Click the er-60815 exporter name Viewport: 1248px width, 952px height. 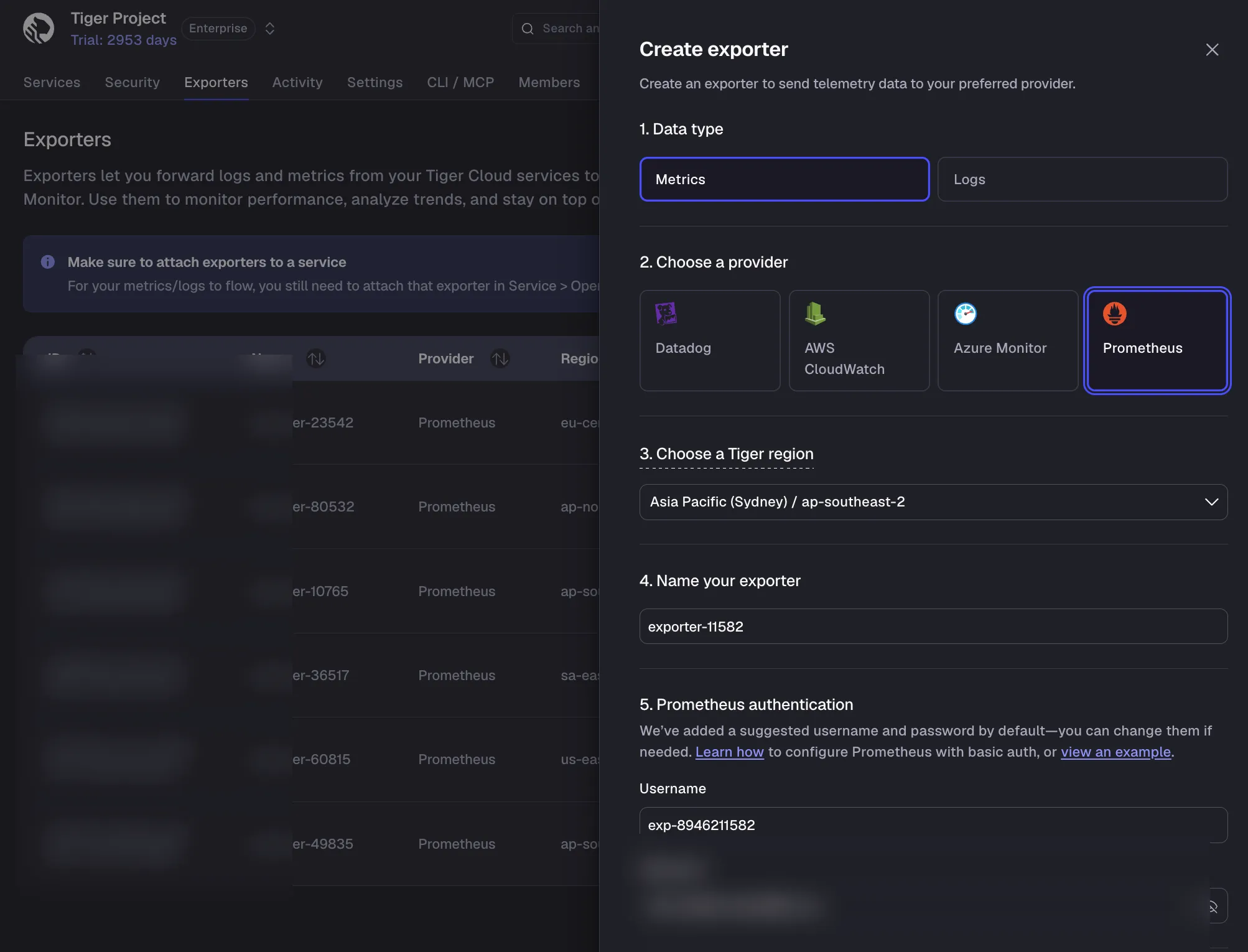[x=322, y=759]
